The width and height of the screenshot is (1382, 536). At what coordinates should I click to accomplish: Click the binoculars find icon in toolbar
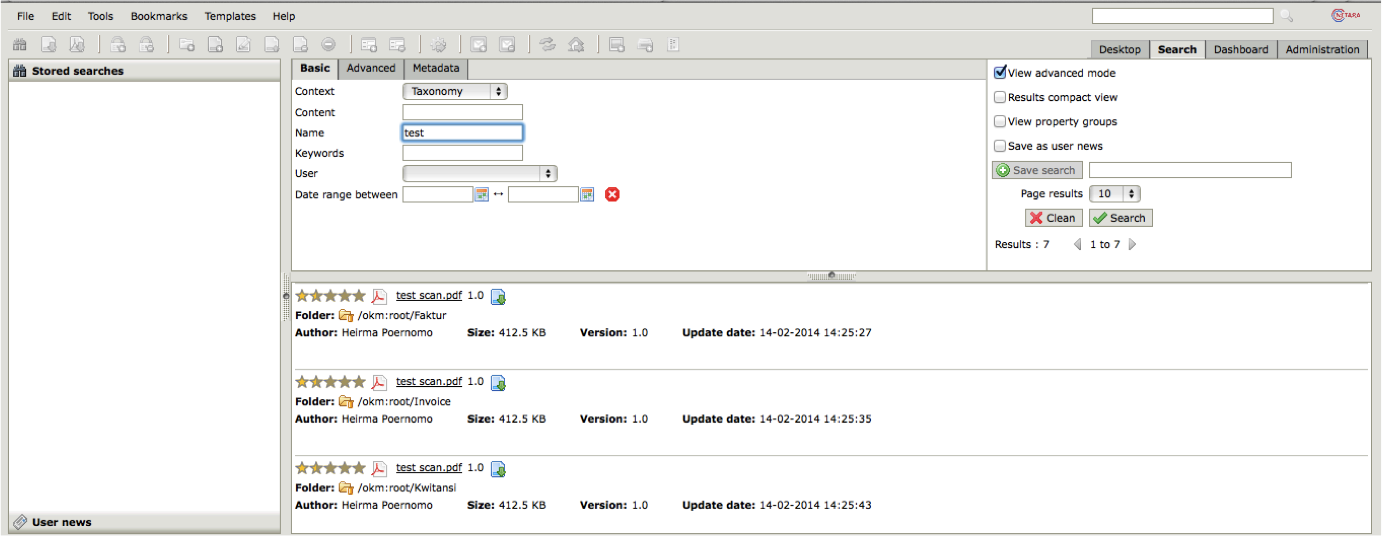coord(19,45)
